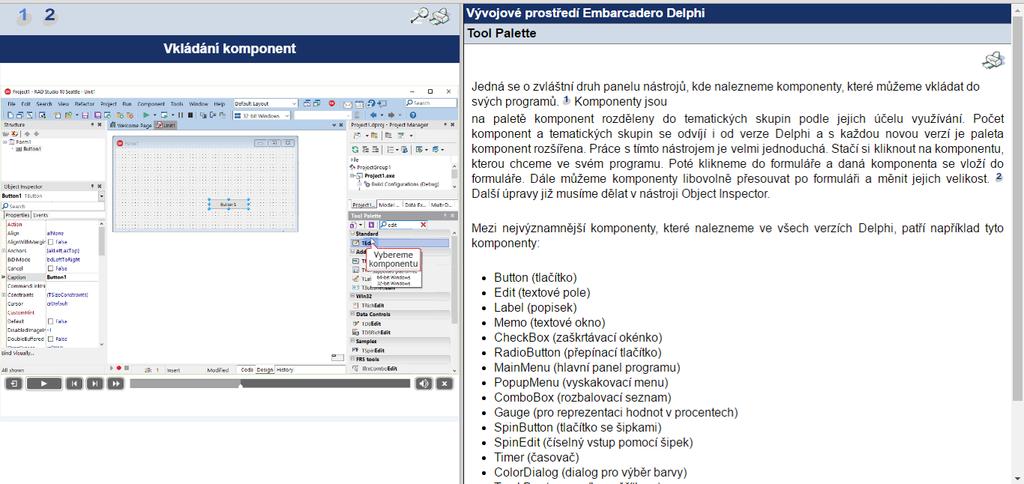Go to step 1 of the tutorial
The height and width of the screenshot is (484, 1024).
pyautogui.click(x=24, y=15)
